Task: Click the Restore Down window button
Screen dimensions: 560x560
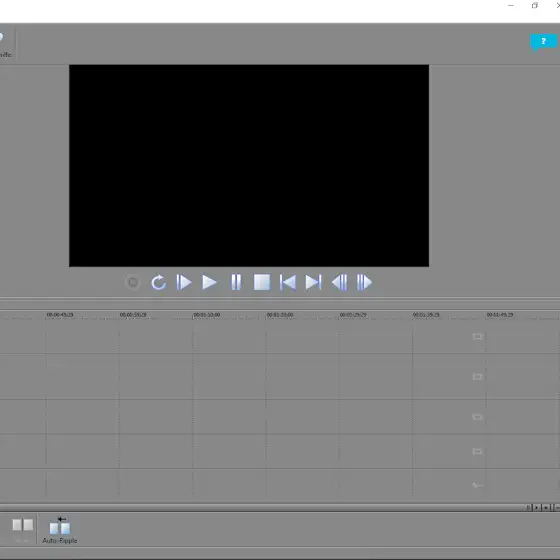Action: [x=535, y=5]
